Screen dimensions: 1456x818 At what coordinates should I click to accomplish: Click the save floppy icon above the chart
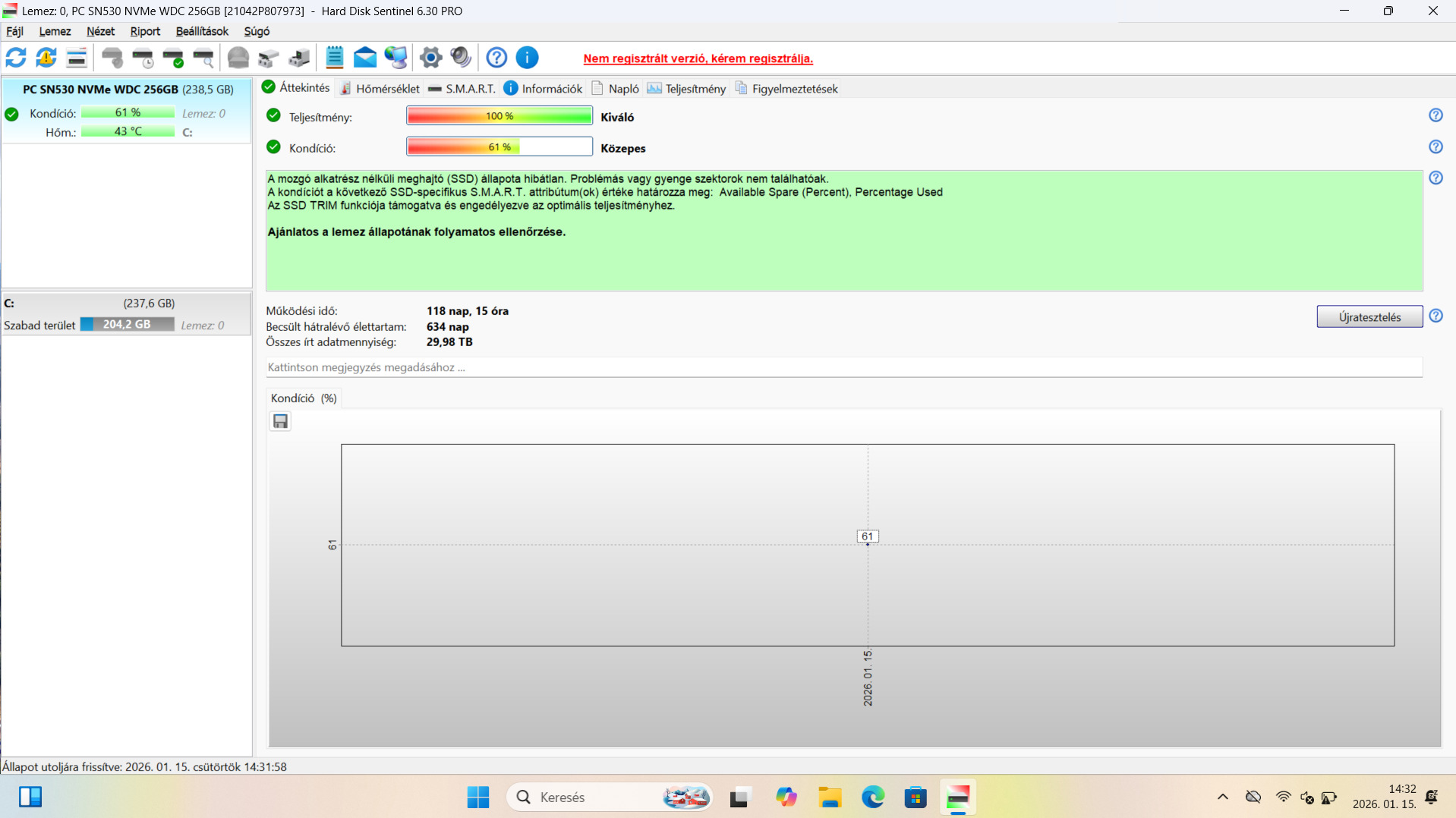coord(280,421)
